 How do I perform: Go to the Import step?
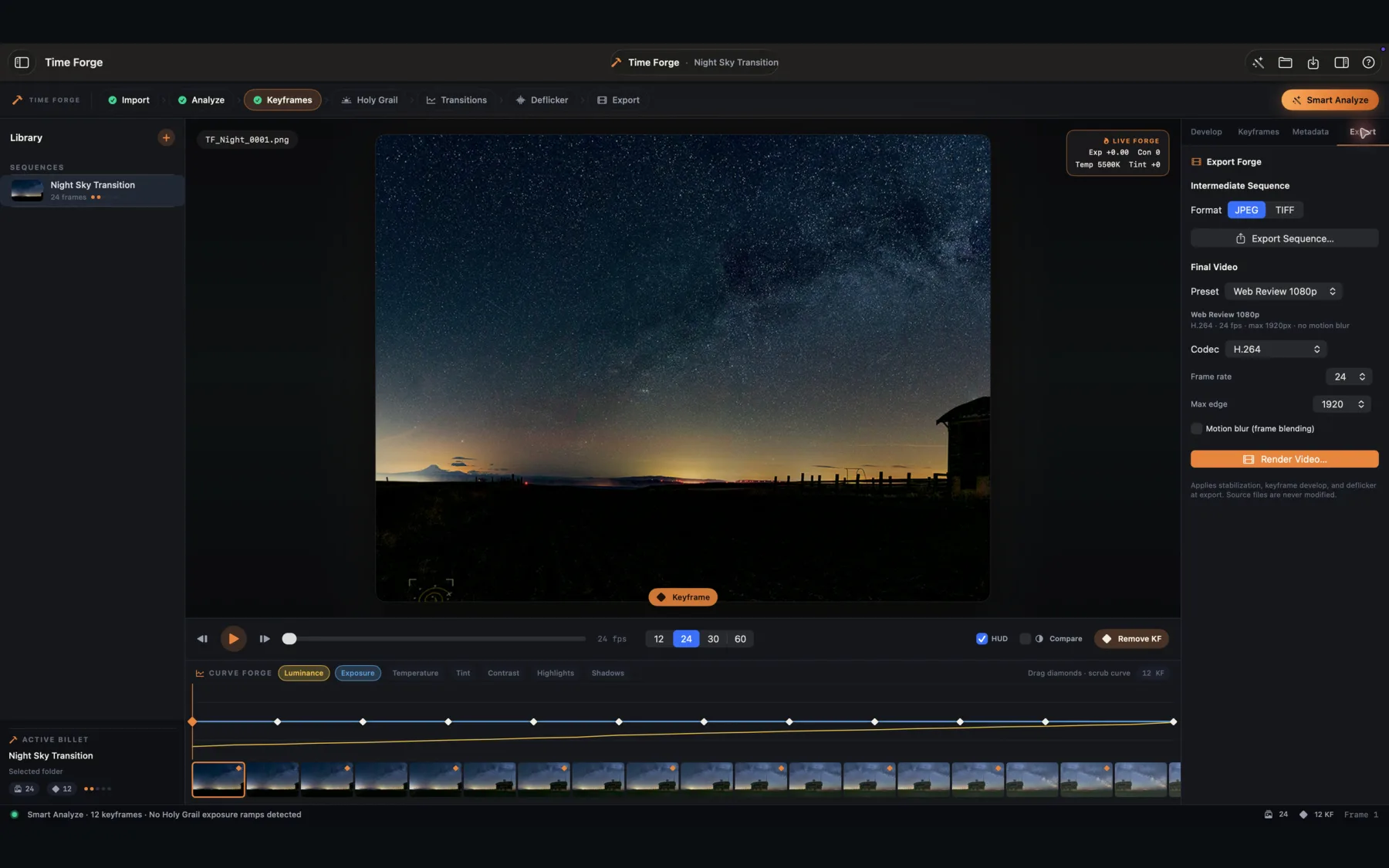pos(129,100)
